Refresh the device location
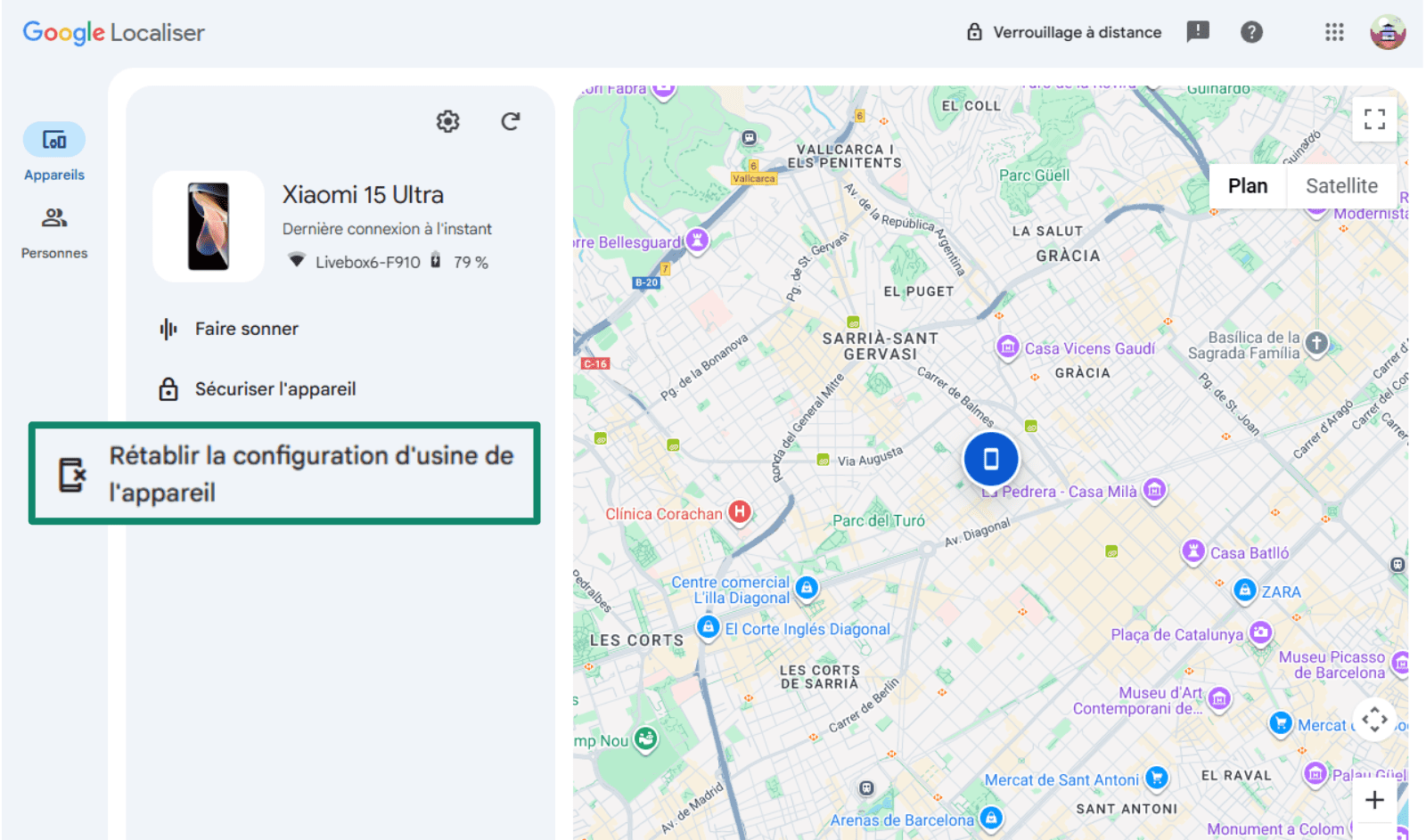1426x840 pixels. pyautogui.click(x=510, y=121)
